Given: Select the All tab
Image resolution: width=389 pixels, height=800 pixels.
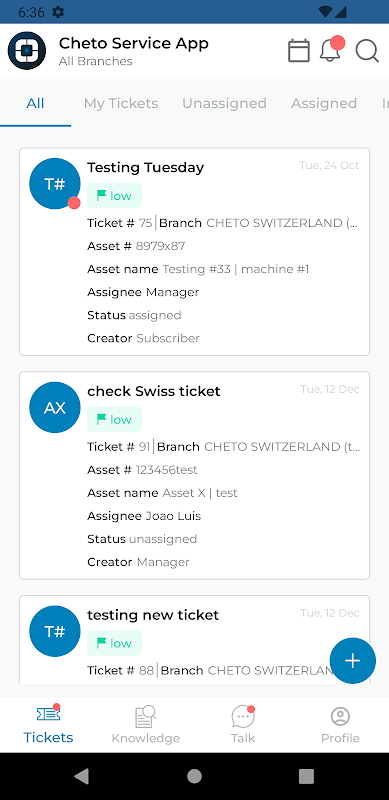Looking at the screenshot, I should click(35, 103).
